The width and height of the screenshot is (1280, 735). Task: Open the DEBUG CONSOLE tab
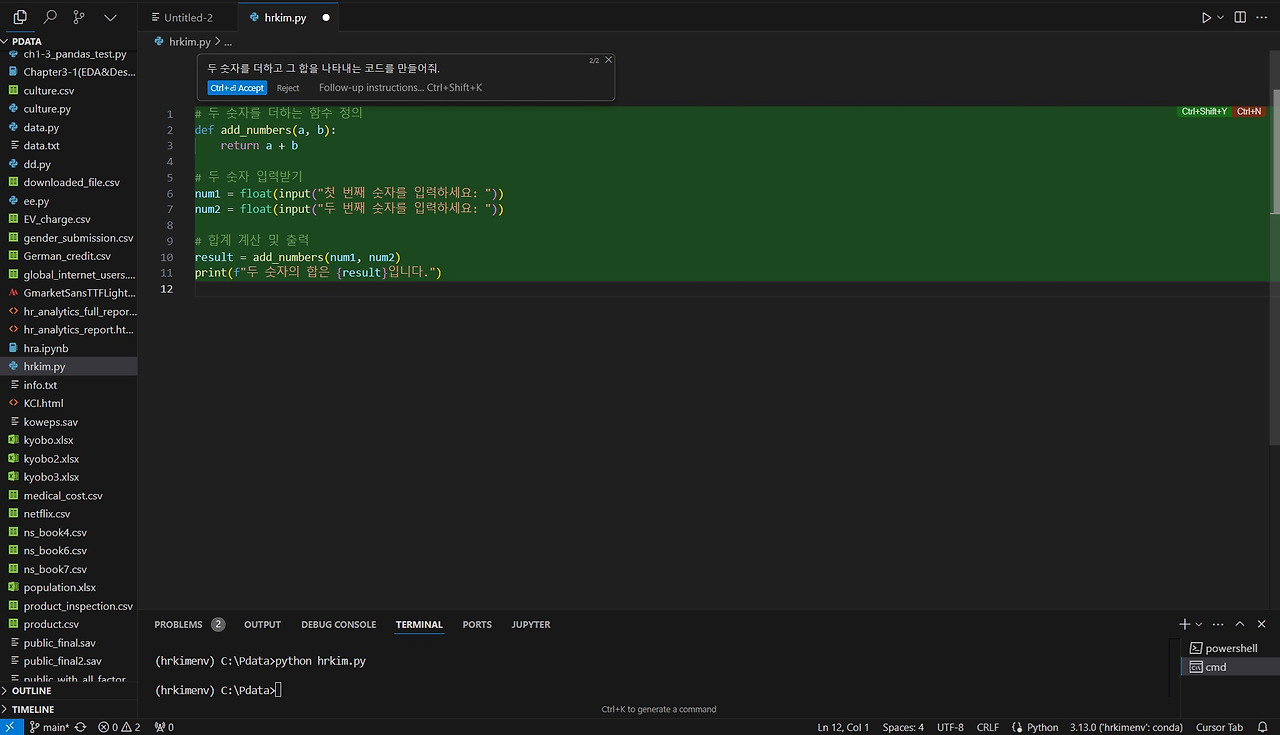click(339, 624)
